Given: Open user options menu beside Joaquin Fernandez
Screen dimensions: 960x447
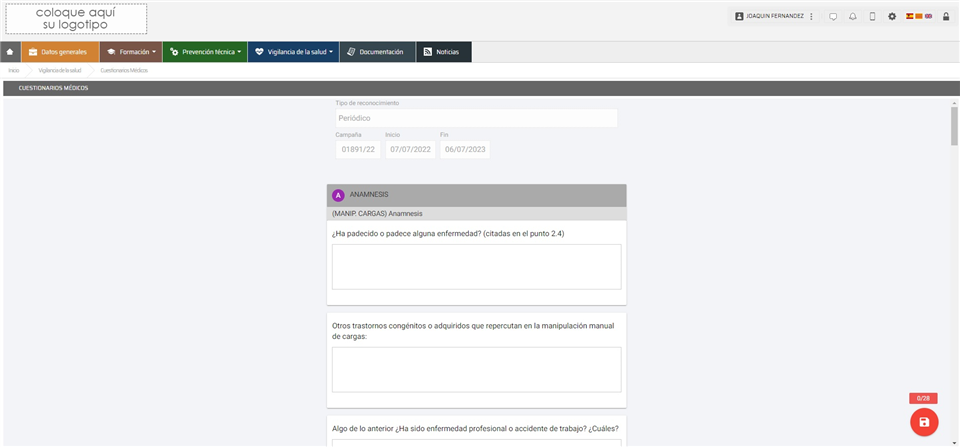Looking at the screenshot, I should coord(811,17).
